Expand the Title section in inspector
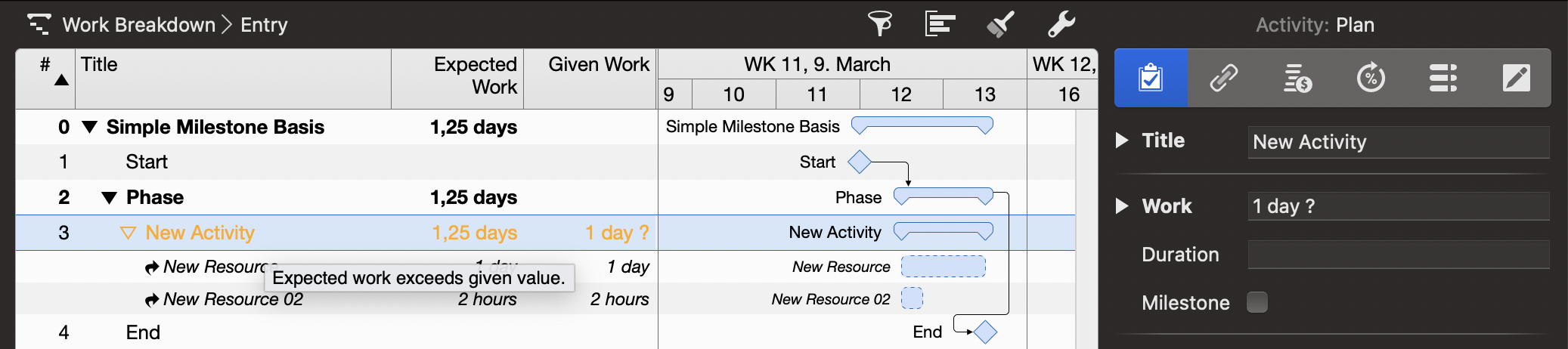This screenshot has width=1568, height=349. [x=1123, y=141]
